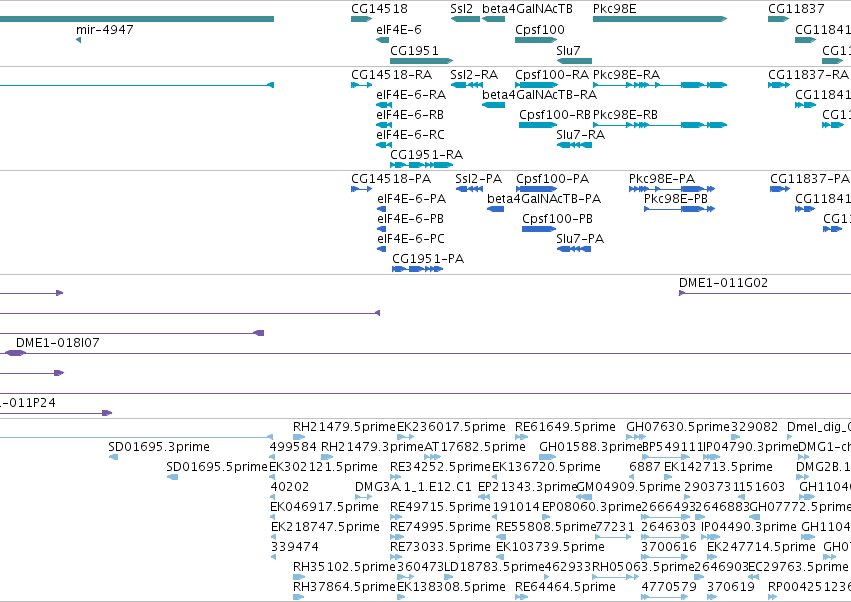Select the RE64464.5prime EST label
Image resolution: width=851 pixels, height=602 pixels.
pyautogui.click(x=566, y=587)
